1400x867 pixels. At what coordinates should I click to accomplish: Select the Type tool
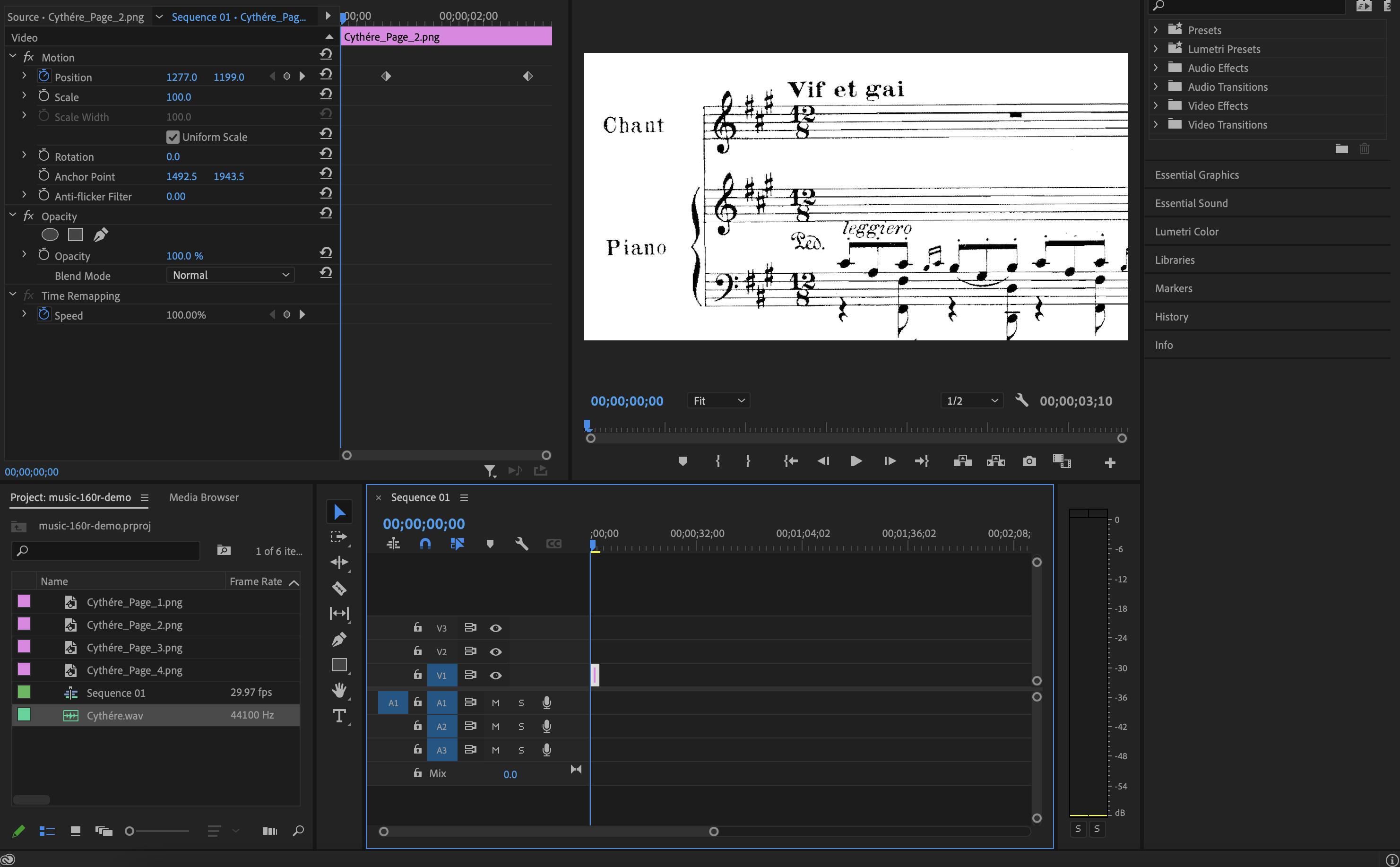click(339, 716)
